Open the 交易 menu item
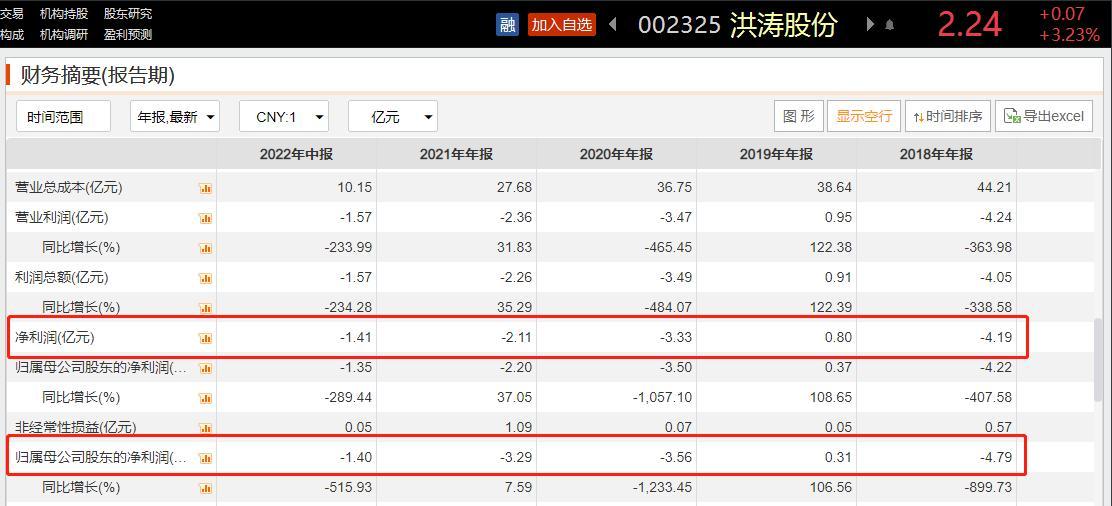The width and height of the screenshot is (1112, 506). [x=11, y=13]
